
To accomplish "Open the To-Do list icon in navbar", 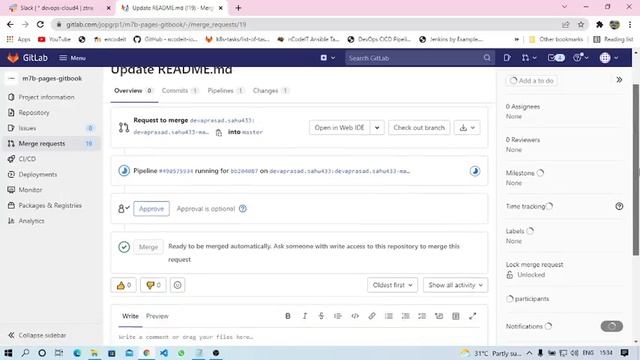I will click(556, 58).
